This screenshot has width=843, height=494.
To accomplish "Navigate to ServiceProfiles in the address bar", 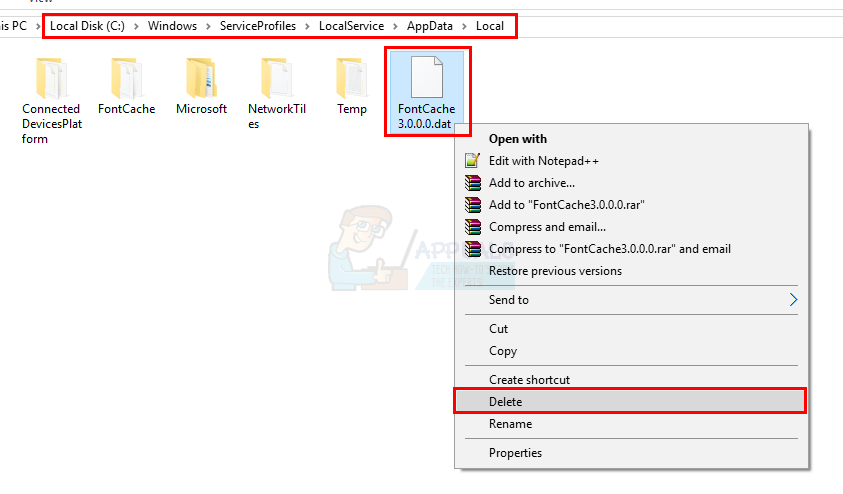I will click(x=258, y=26).
